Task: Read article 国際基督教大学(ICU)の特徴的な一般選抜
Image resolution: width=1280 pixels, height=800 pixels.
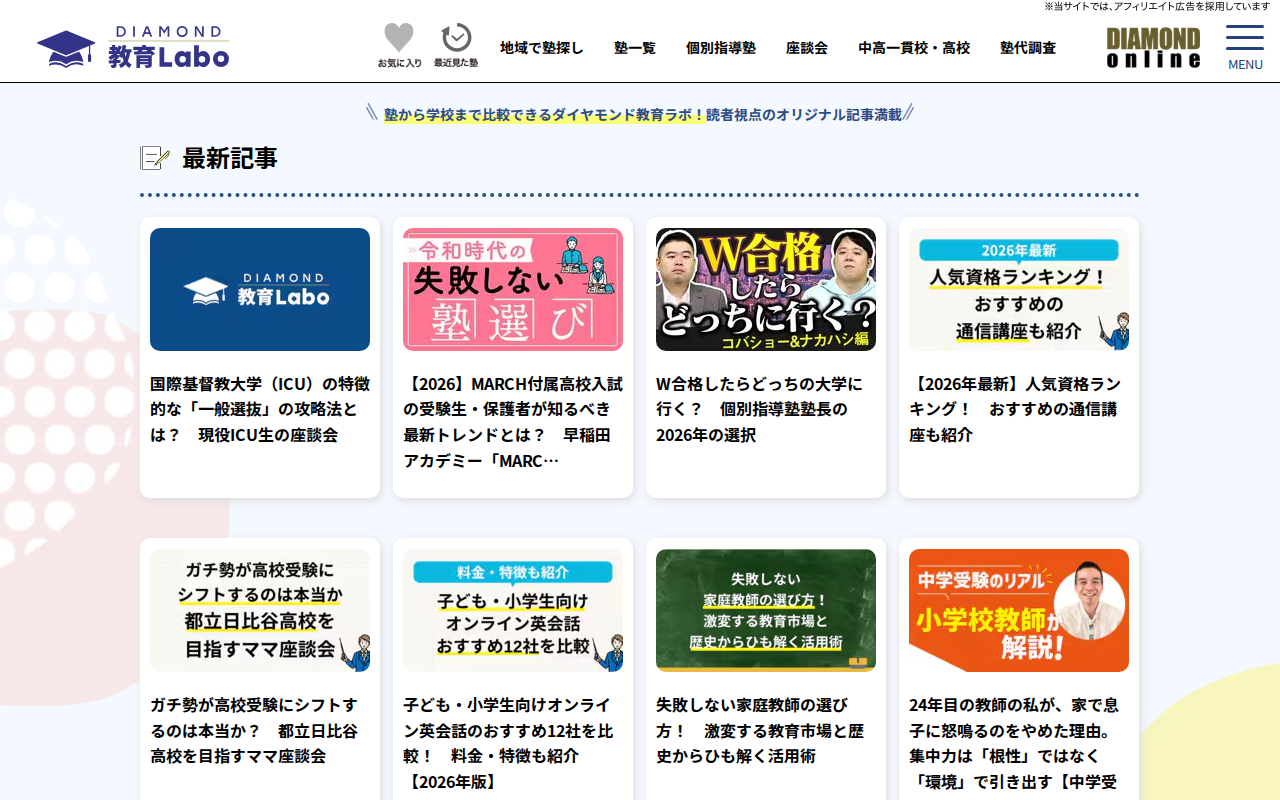Action: [260, 409]
